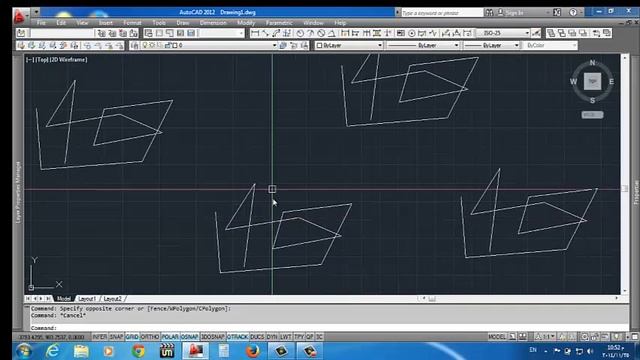
Task: Click the Exchange X icon in title bar
Action: click(557, 13)
